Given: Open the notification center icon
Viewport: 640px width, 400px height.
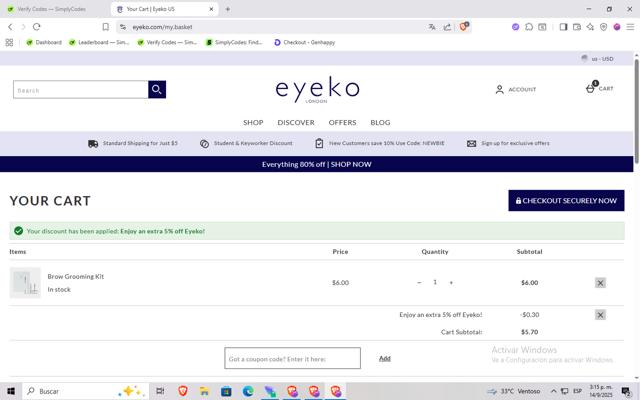Looking at the screenshot, I should click(x=626, y=391).
